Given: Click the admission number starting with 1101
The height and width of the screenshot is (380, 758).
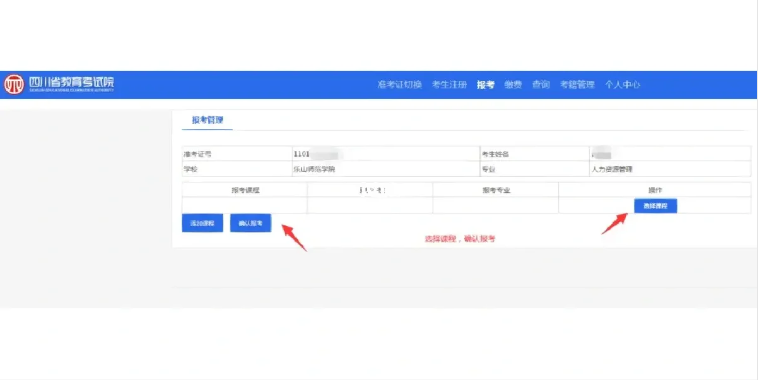Looking at the screenshot, I should [317, 154].
